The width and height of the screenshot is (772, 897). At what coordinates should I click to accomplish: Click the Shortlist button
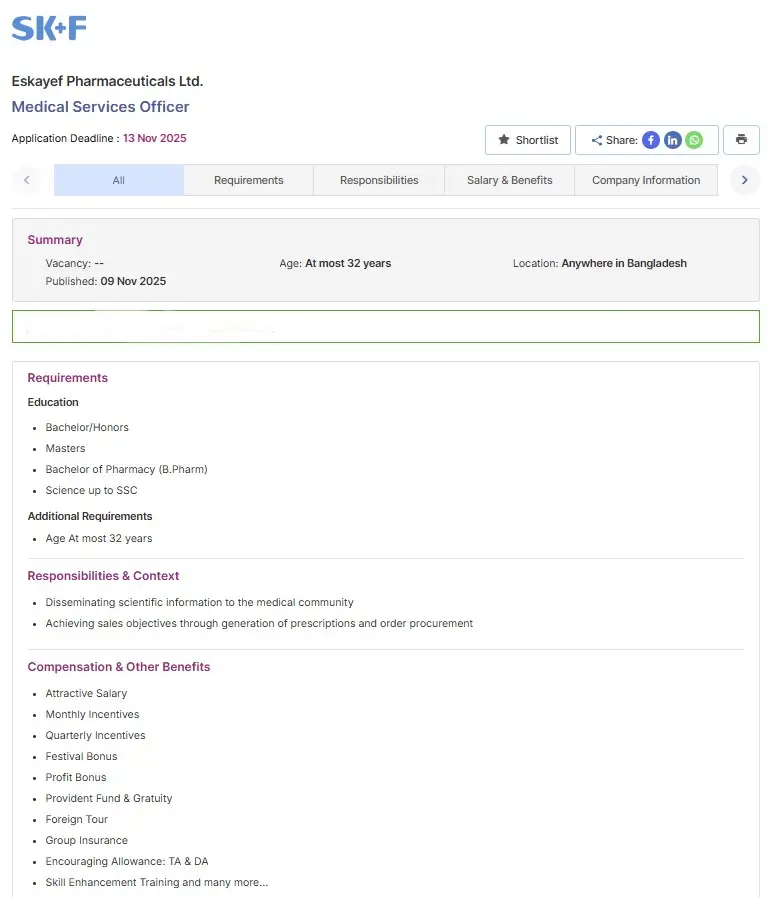(528, 140)
